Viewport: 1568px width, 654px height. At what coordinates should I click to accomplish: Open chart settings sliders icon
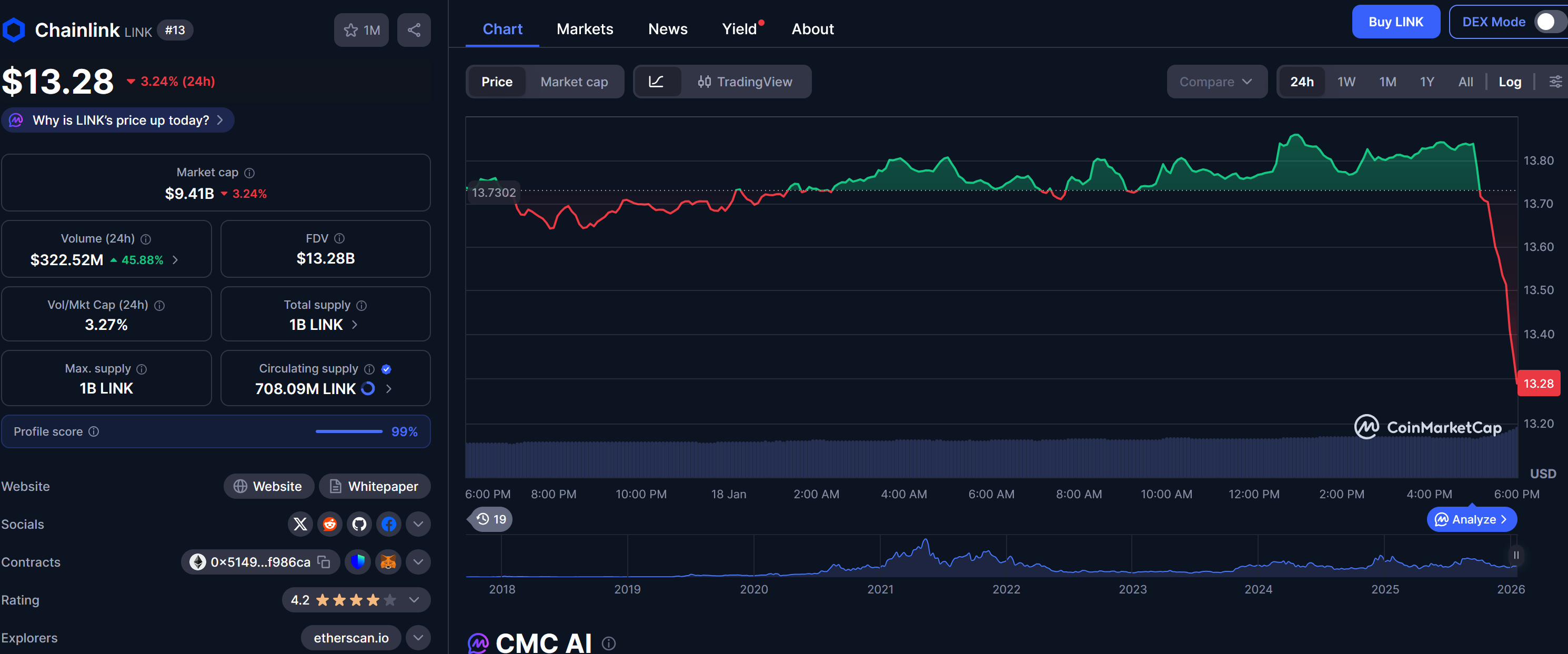point(1555,82)
